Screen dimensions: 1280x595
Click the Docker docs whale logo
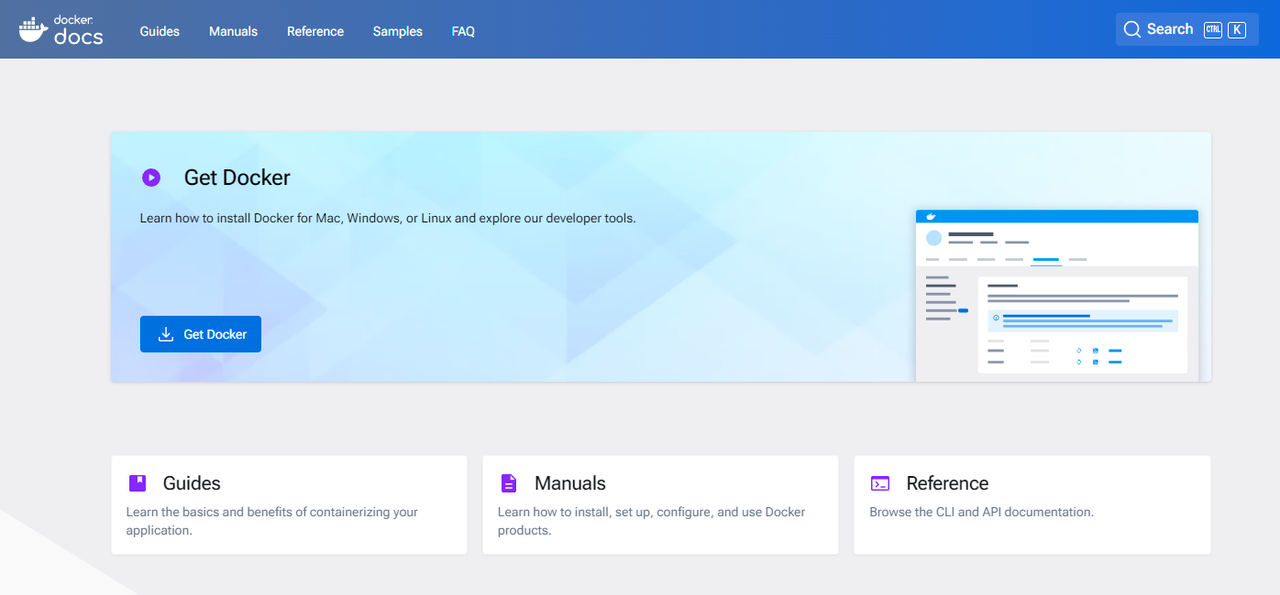point(60,29)
